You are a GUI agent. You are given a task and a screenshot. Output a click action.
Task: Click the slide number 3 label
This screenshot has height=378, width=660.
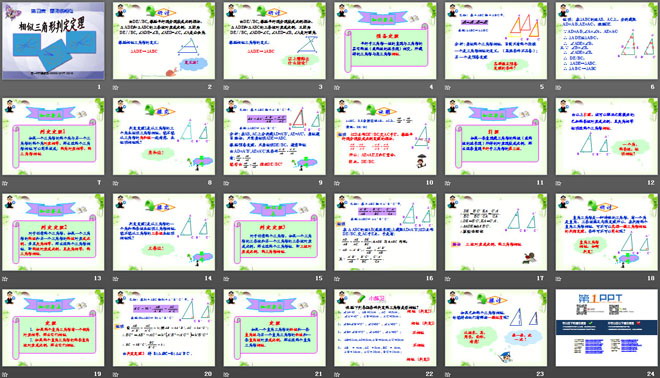[x=320, y=87]
